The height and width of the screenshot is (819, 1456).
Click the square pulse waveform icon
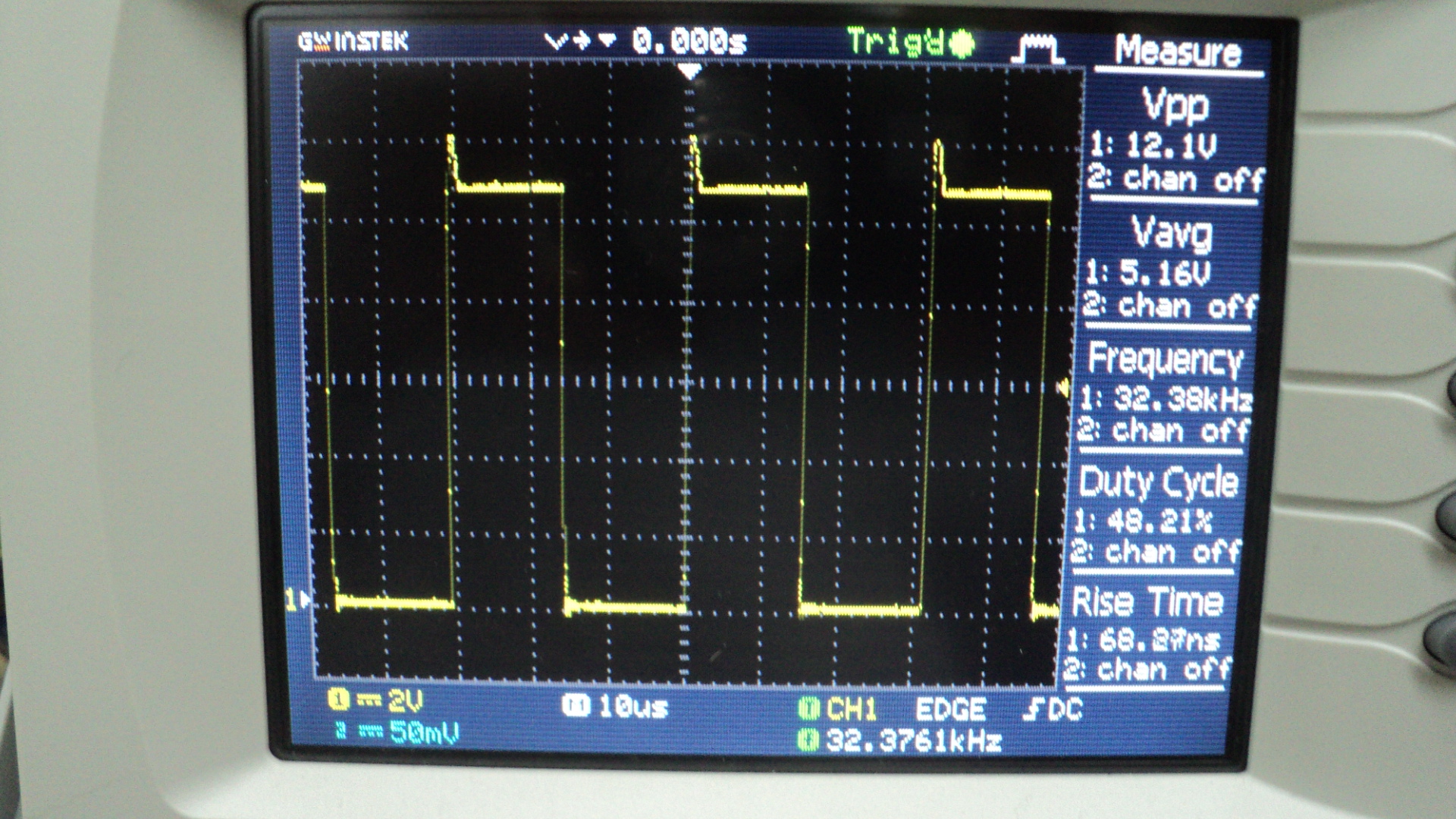point(1038,49)
